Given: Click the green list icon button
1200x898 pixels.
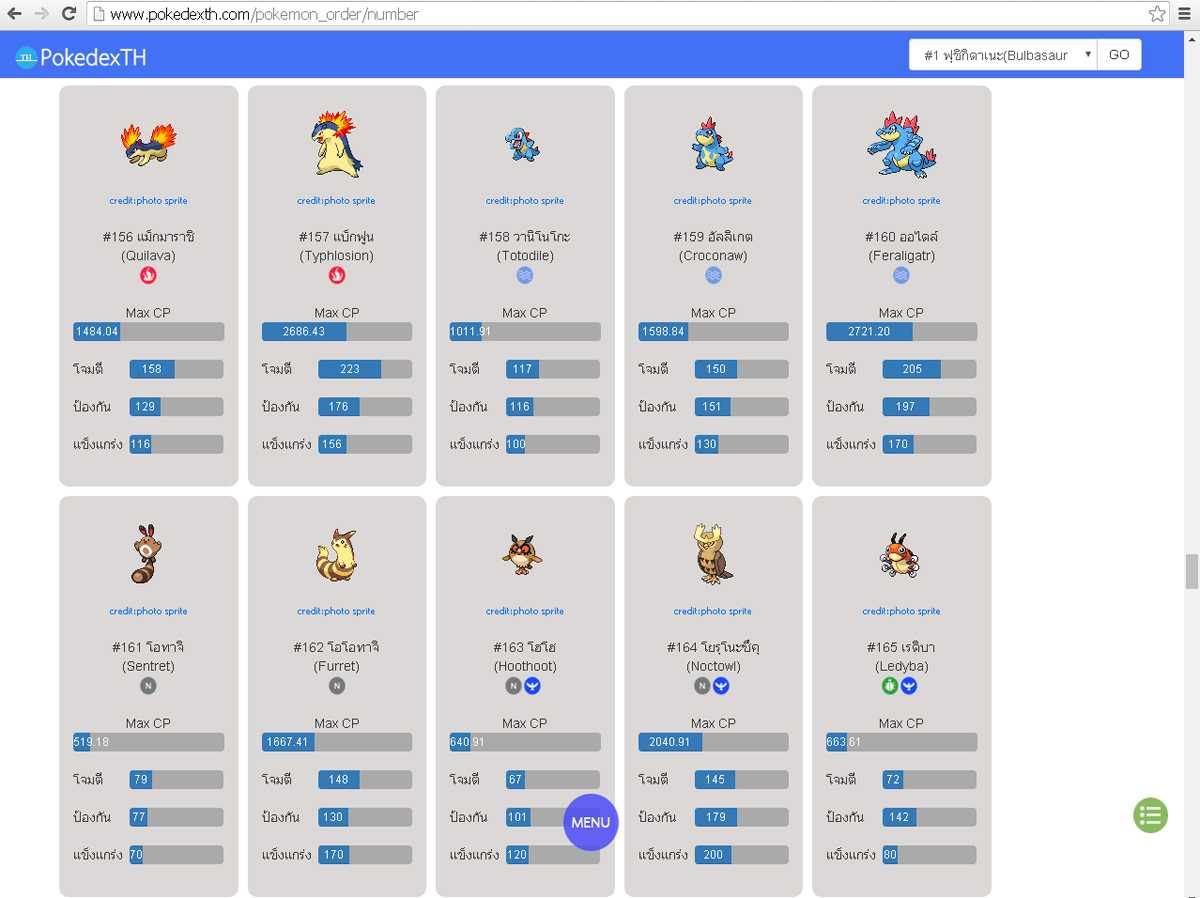Looking at the screenshot, I should click(1150, 815).
